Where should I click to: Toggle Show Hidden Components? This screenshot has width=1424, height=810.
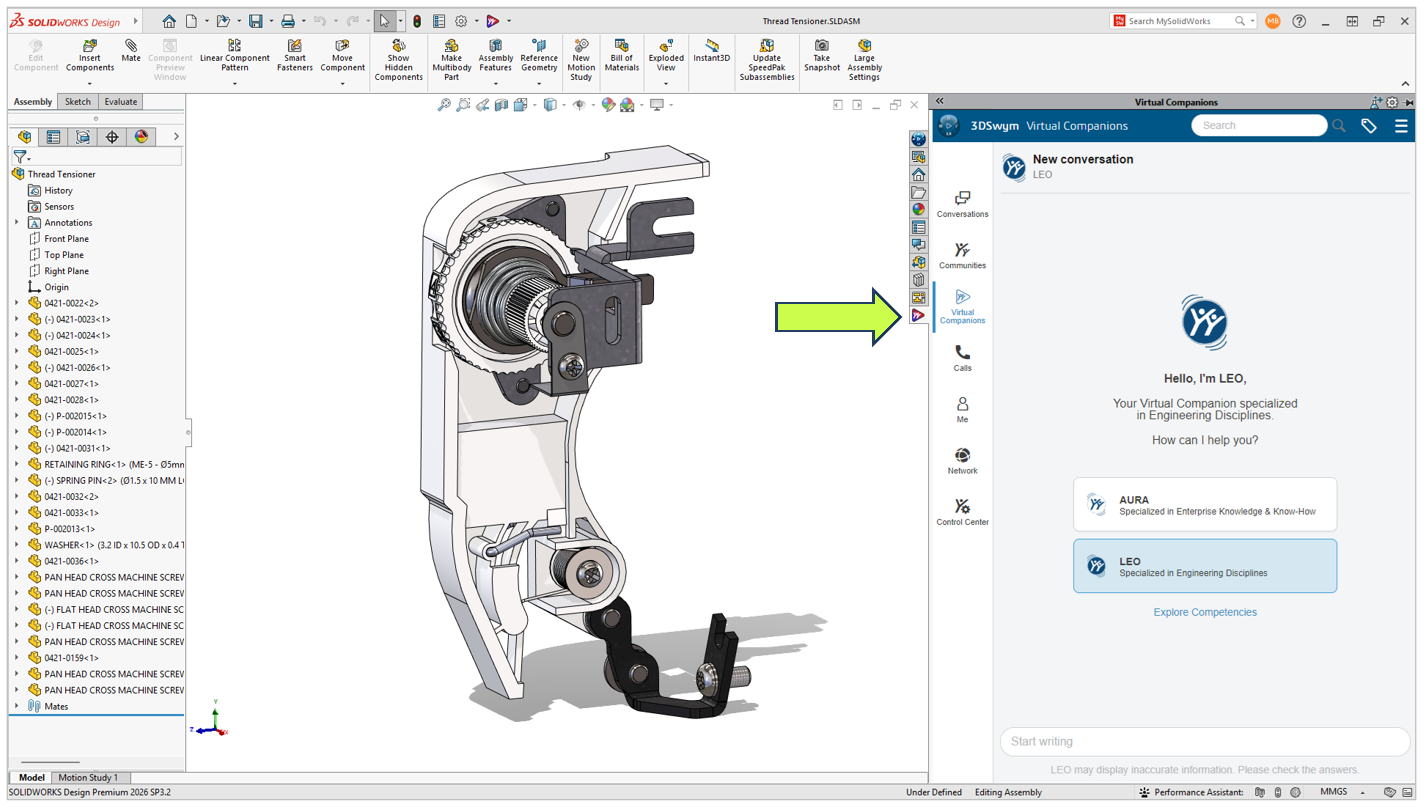click(399, 60)
